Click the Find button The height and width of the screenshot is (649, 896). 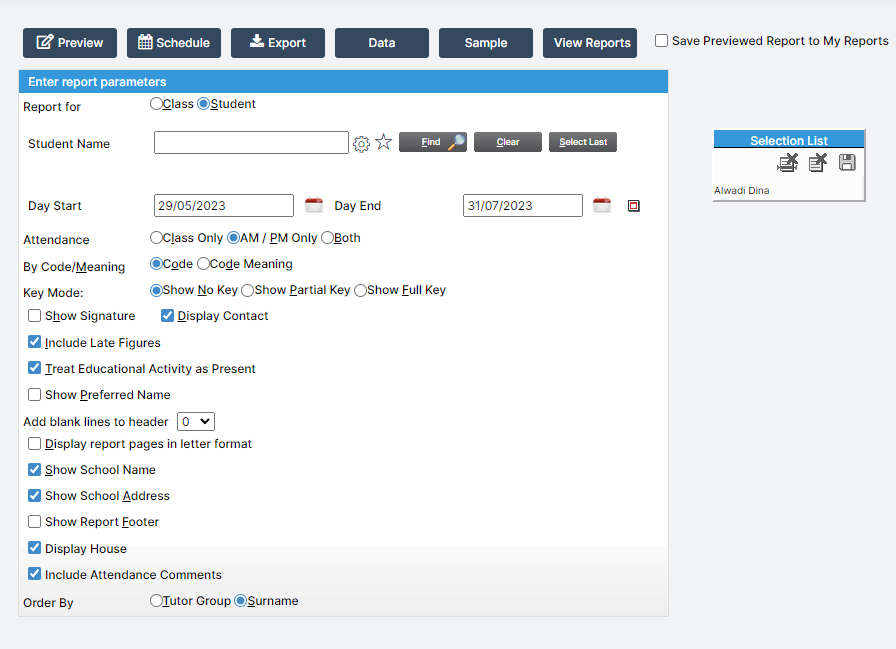coord(433,142)
